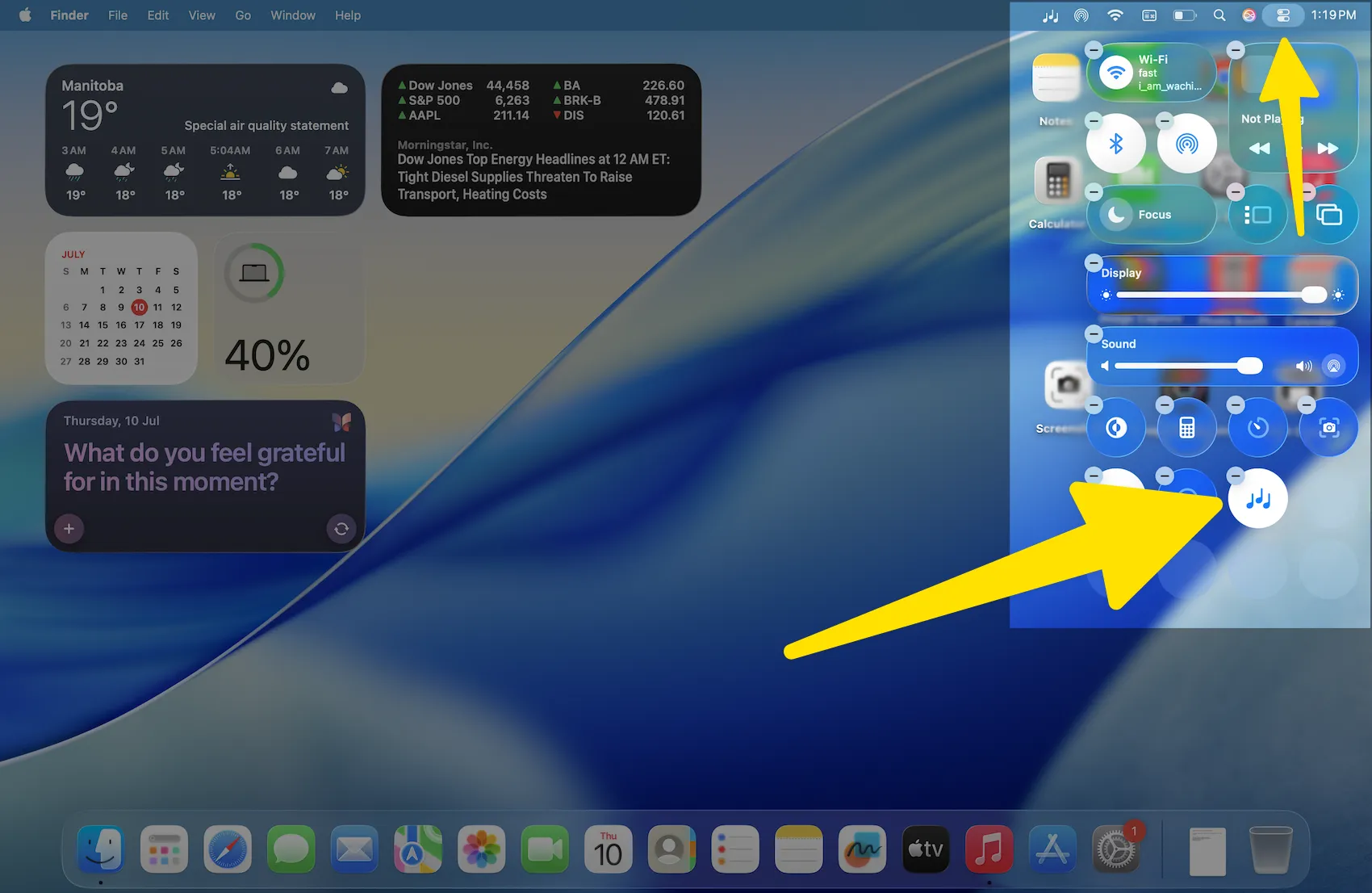
Task: Select the Screen capture control icon
Action: click(x=1328, y=427)
